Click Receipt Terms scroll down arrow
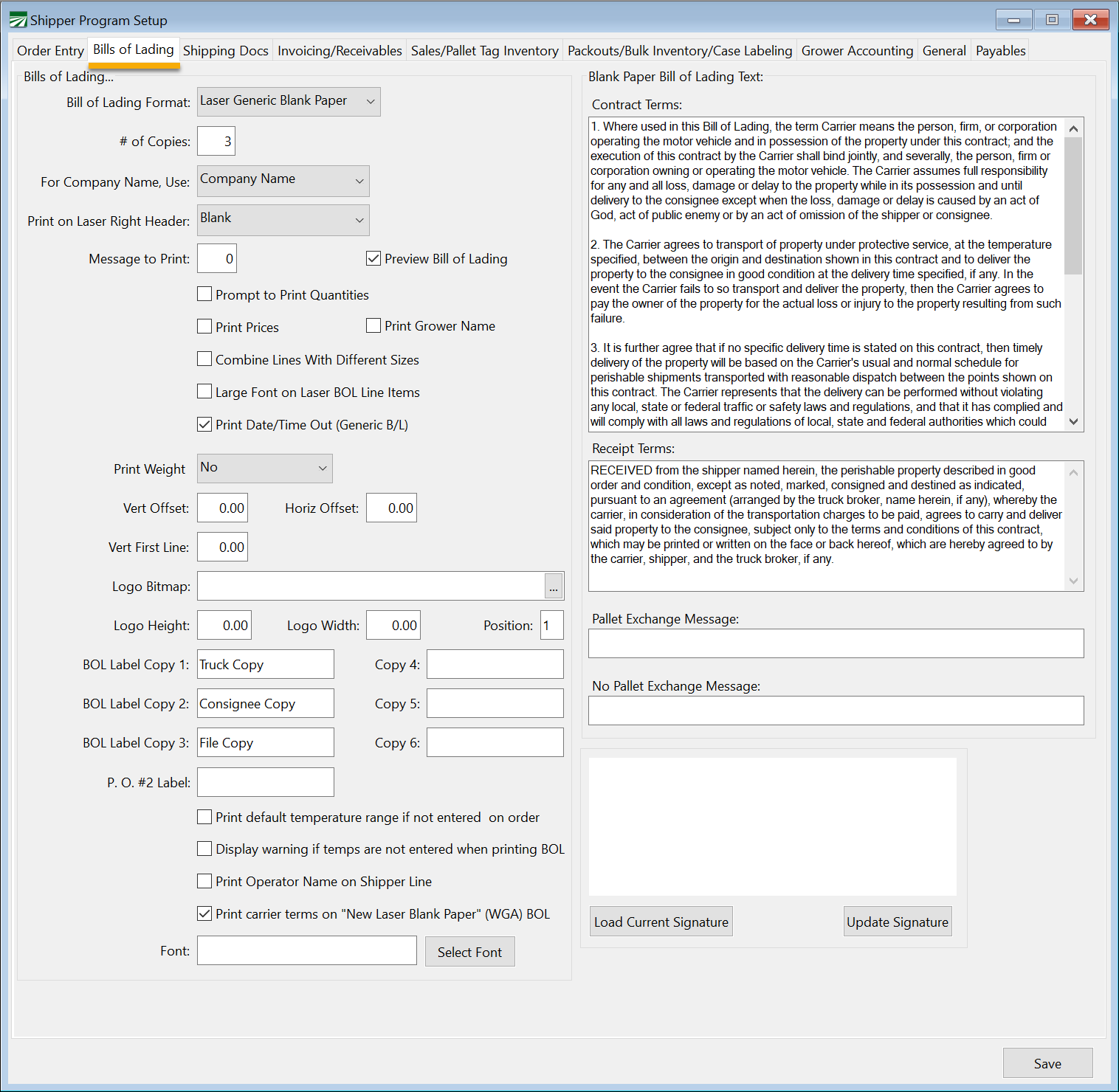This screenshot has width=1119, height=1092. pyautogui.click(x=1074, y=581)
